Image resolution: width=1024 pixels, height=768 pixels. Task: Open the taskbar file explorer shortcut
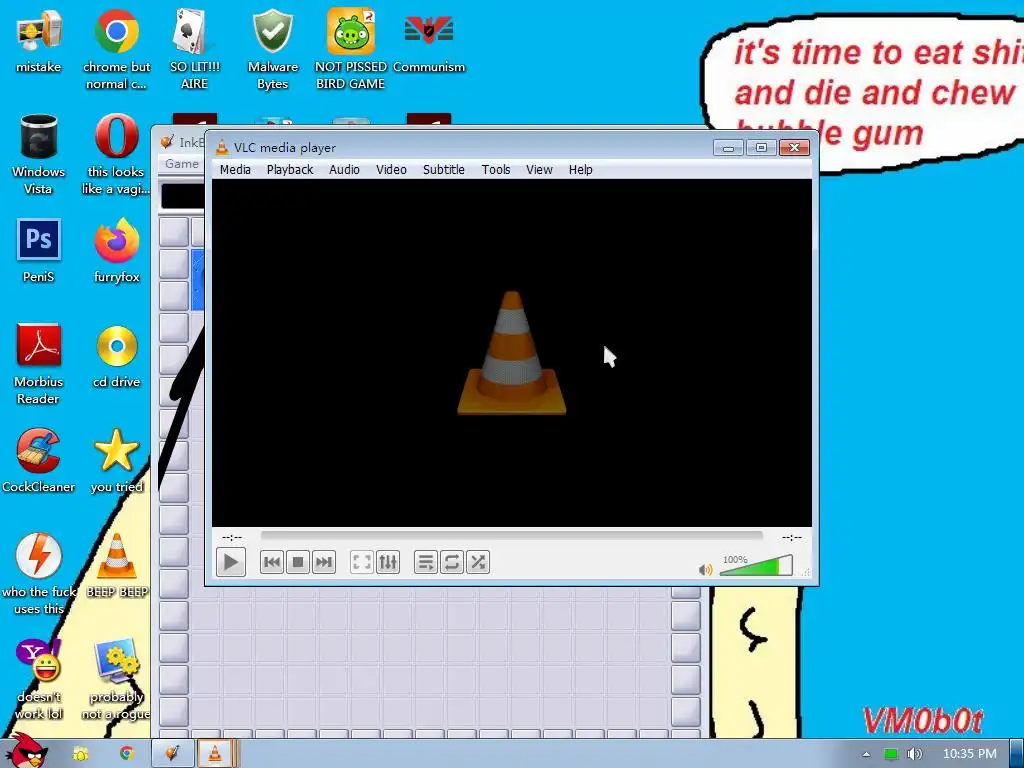pos(81,754)
